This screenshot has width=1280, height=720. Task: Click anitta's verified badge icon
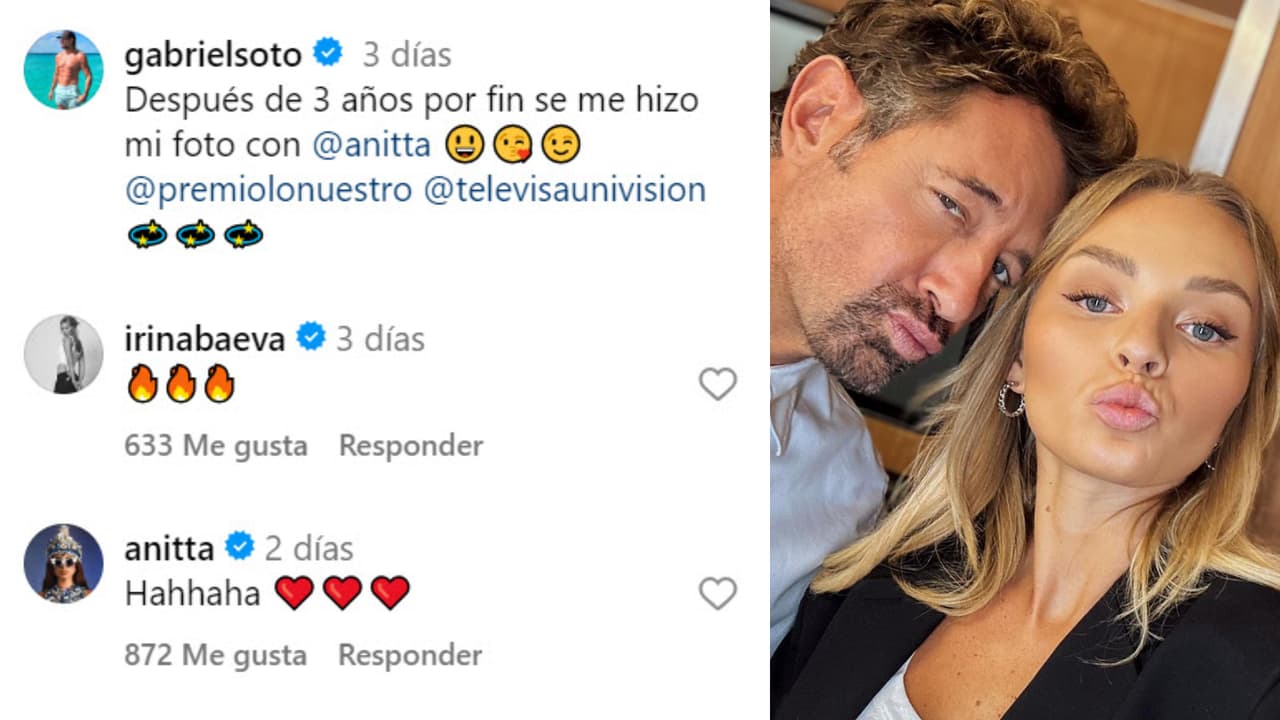pos(238,547)
